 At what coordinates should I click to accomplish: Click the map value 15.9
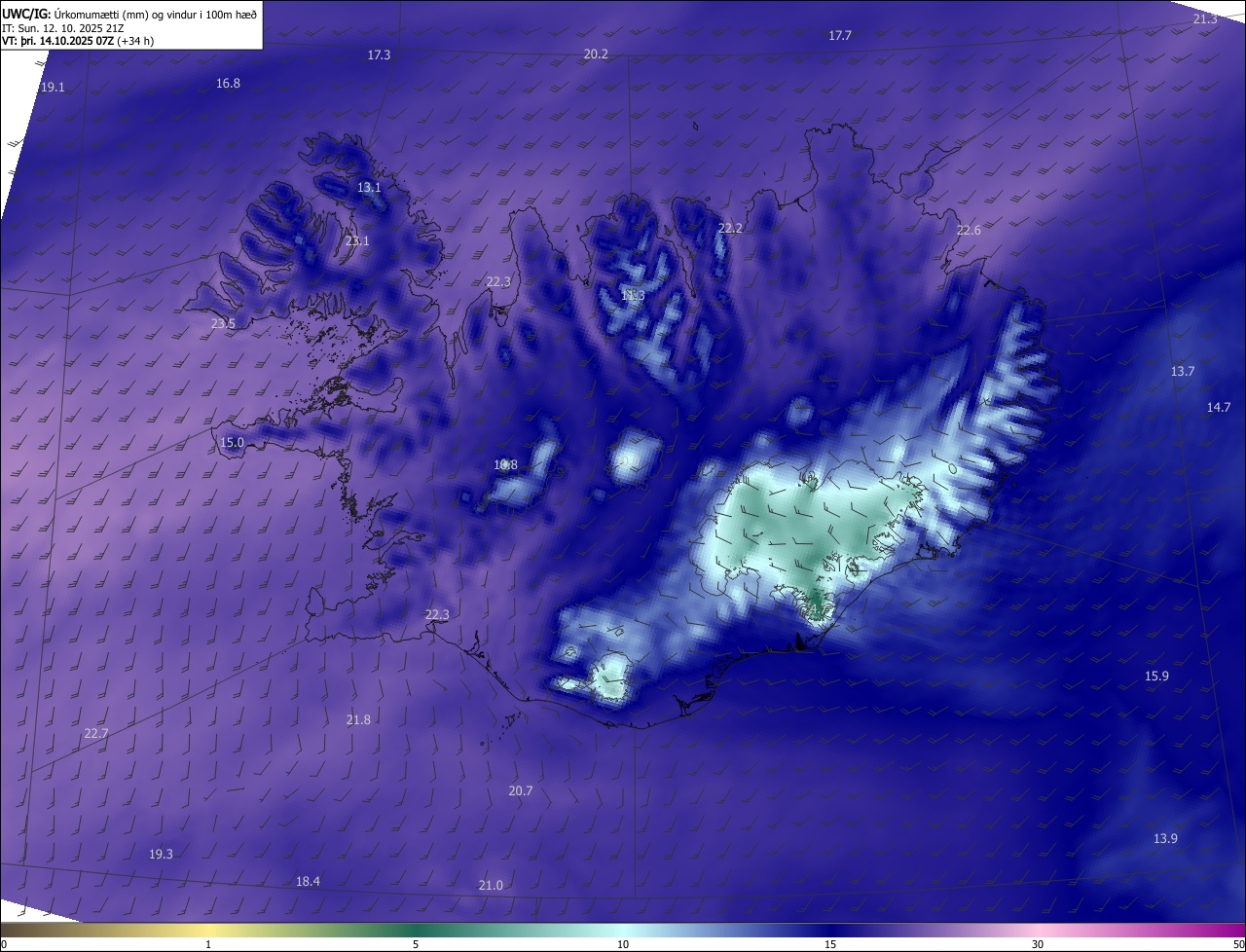point(1156,677)
